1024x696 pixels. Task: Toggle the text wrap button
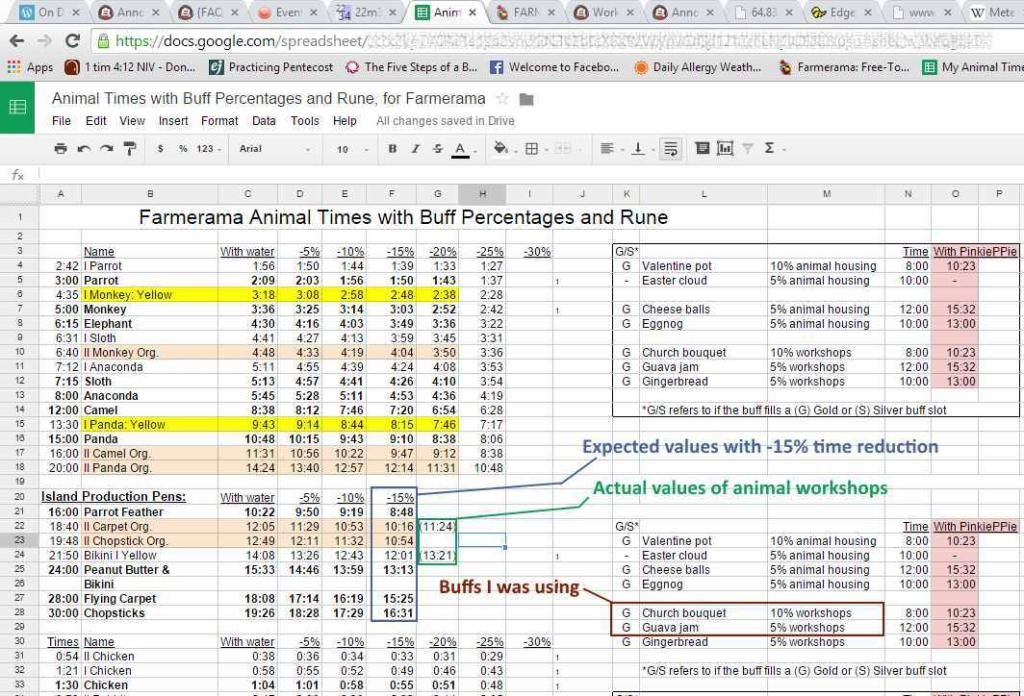point(670,148)
